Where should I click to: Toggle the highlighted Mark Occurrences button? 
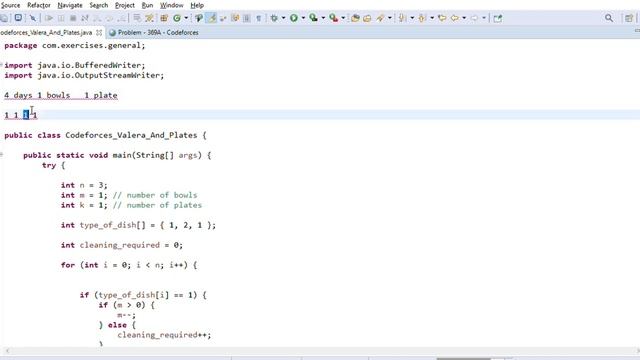click(211, 18)
